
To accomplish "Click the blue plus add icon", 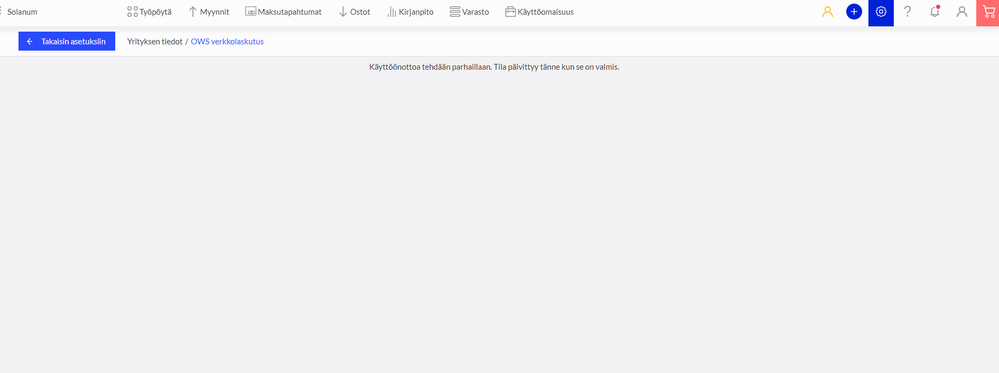I will point(854,11).
